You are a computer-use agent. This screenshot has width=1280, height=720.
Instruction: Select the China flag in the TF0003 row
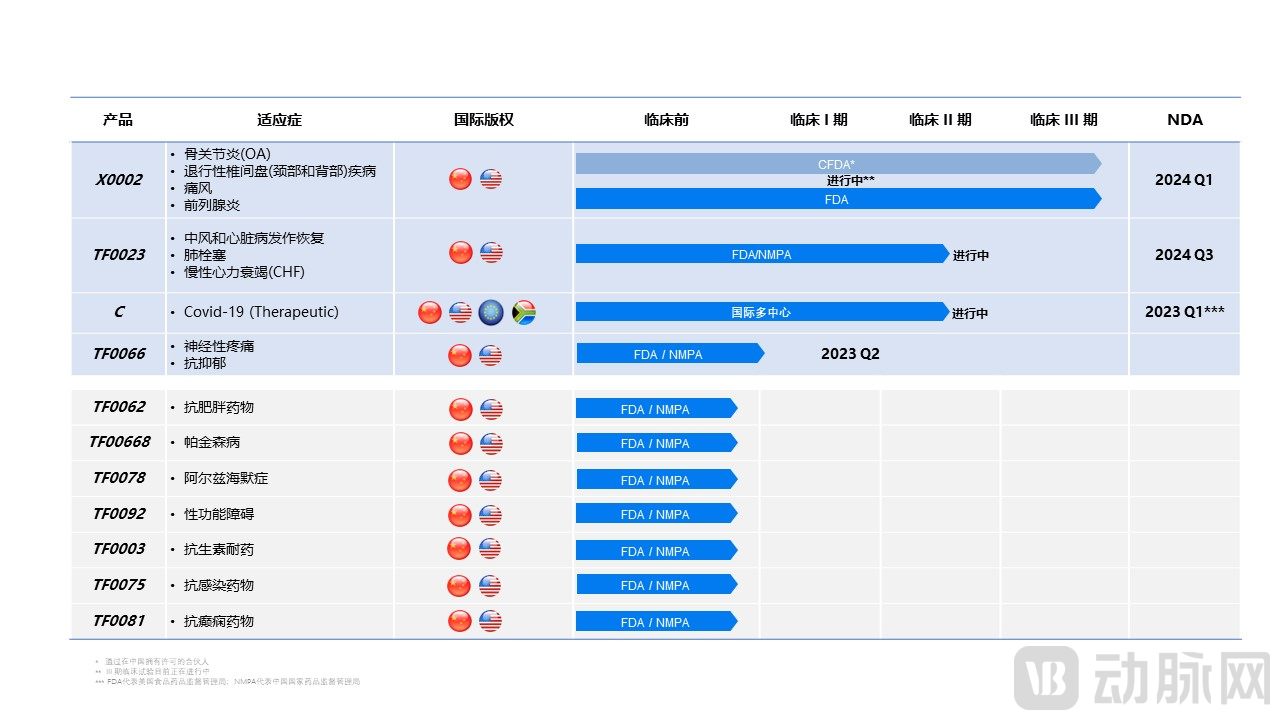click(459, 548)
